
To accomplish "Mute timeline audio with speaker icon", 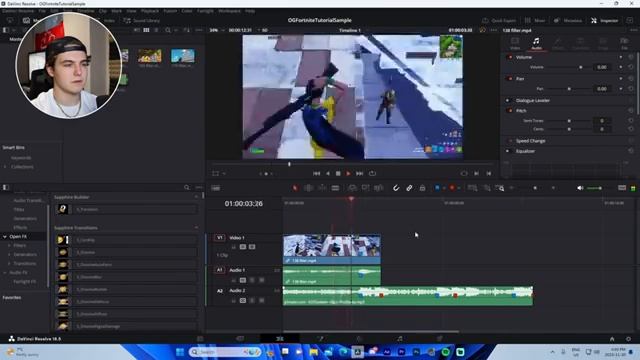I will pos(580,188).
